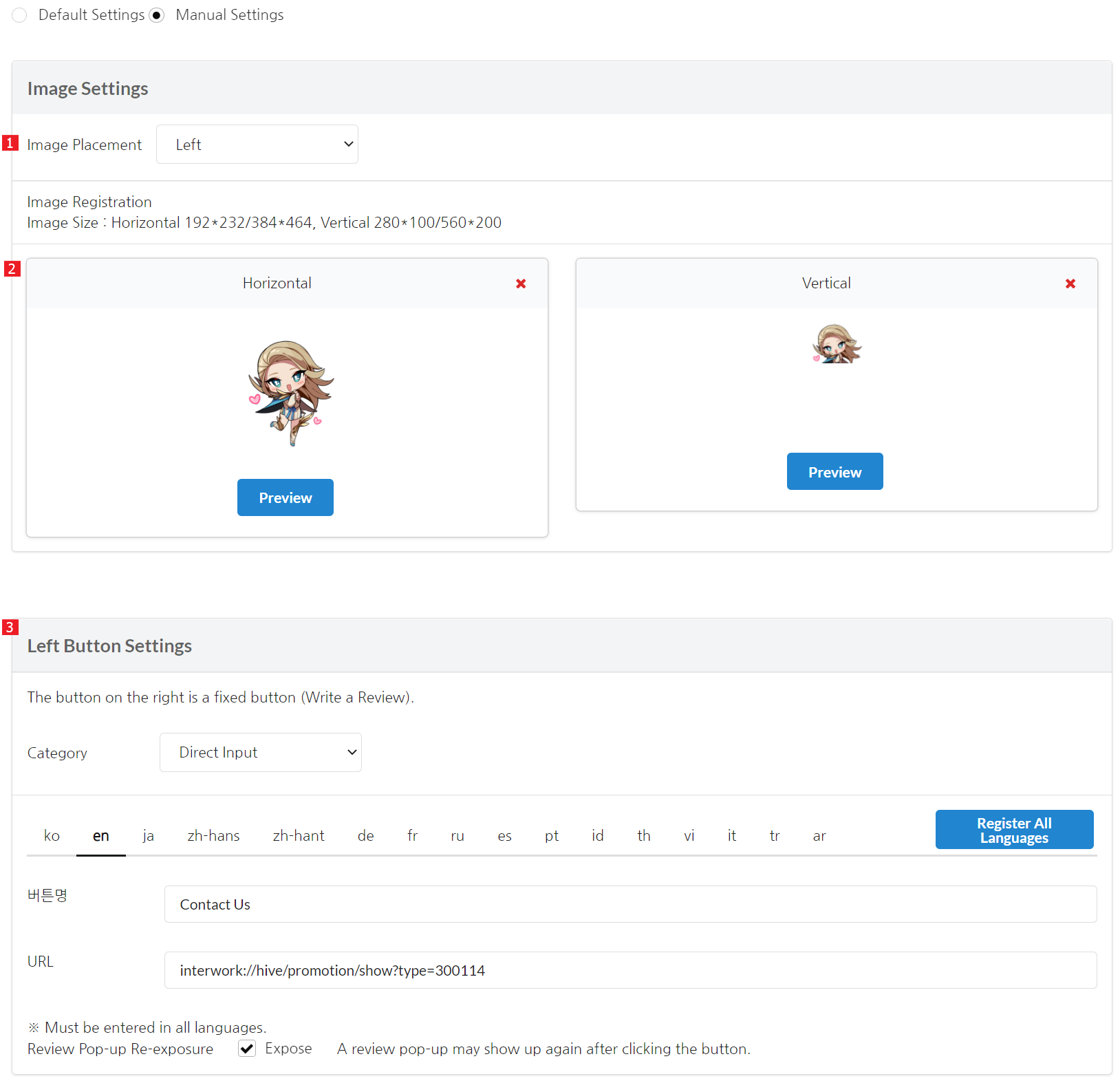Click Preview under the Vertical image
The height and width of the screenshot is (1083, 1120).
(x=835, y=471)
